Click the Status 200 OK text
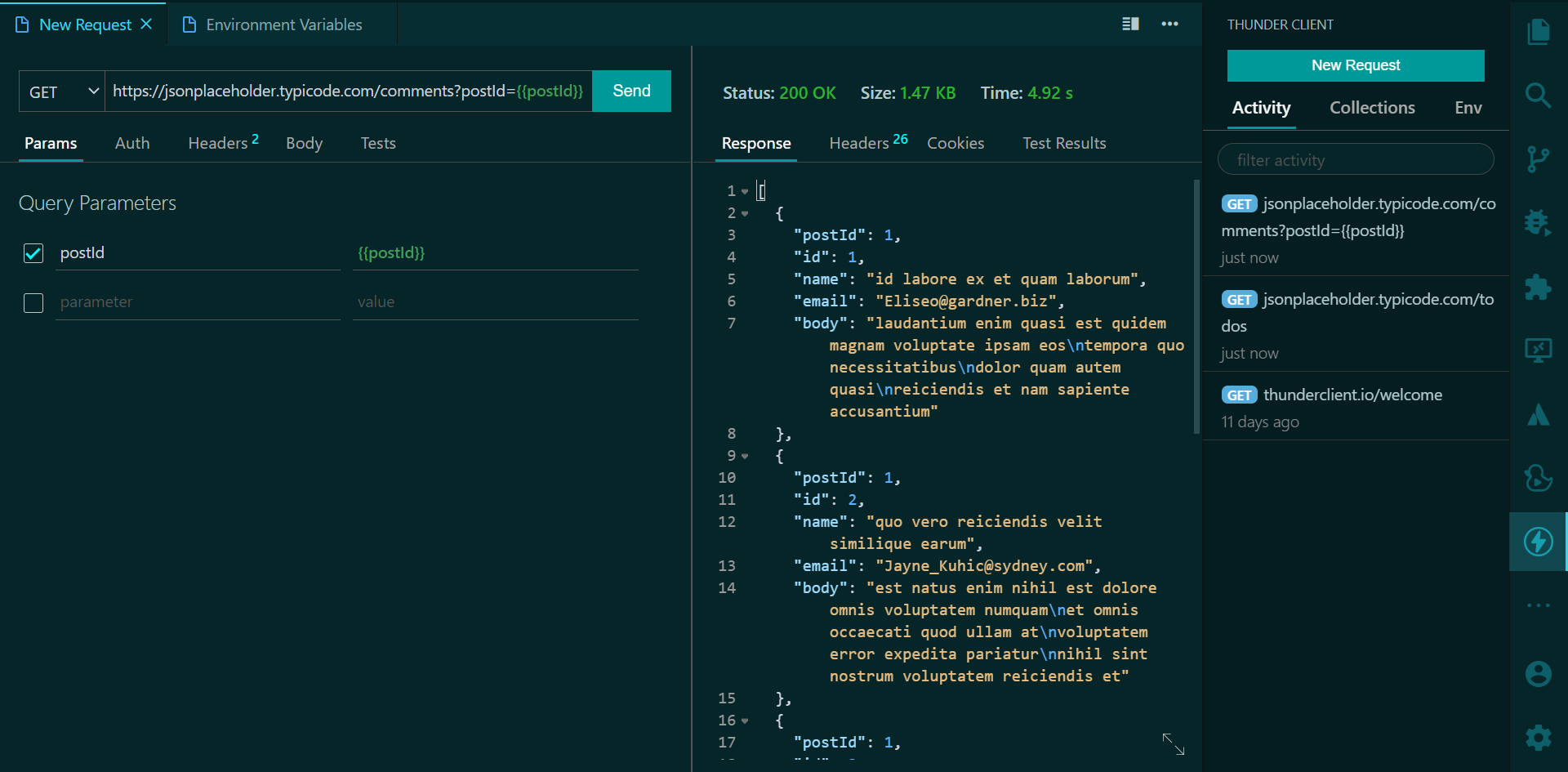The width and height of the screenshot is (1568, 772). tap(779, 93)
